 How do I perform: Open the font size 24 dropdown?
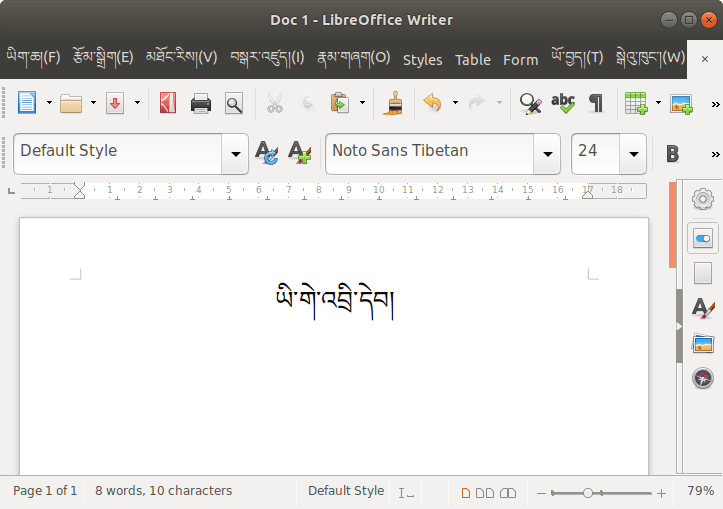tap(633, 154)
